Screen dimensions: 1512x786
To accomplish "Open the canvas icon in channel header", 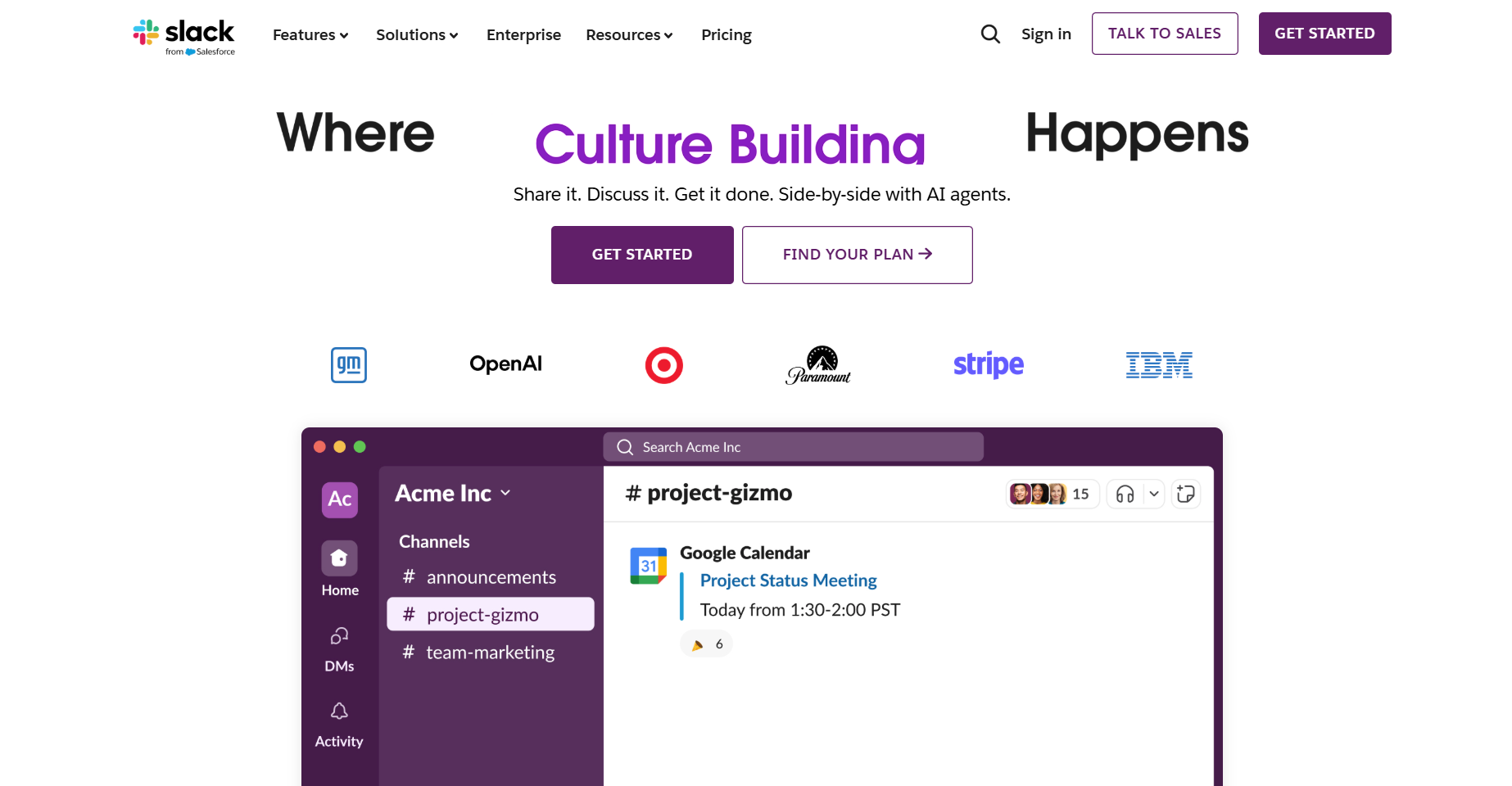I will (x=1185, y=494).
